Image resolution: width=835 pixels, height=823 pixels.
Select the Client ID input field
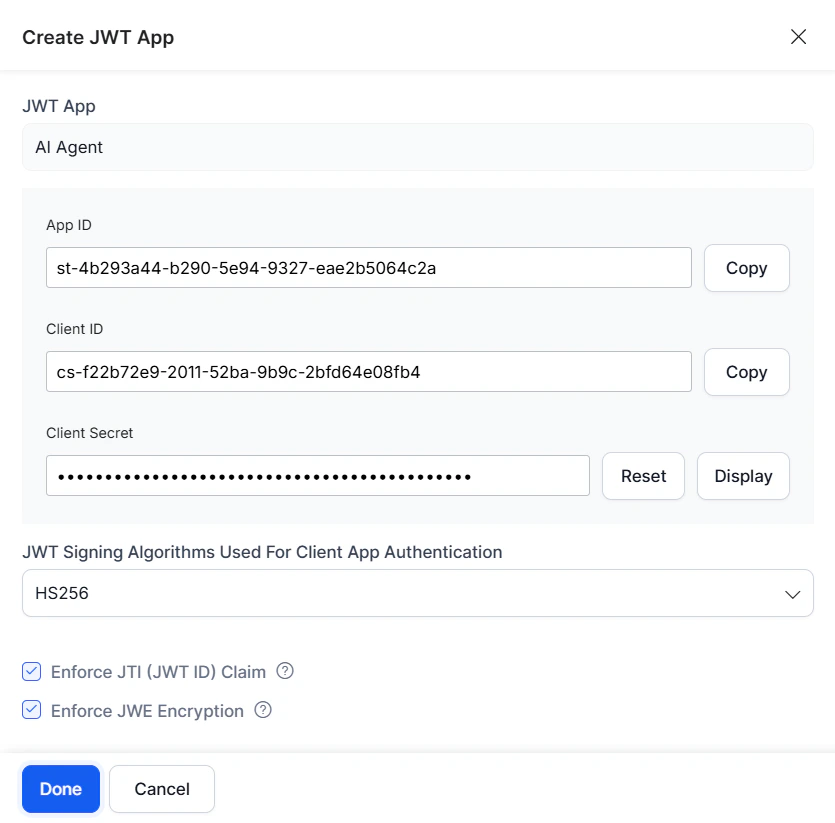coord(368,372)
